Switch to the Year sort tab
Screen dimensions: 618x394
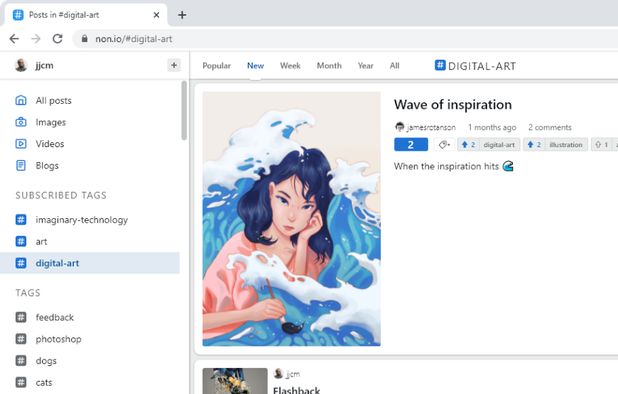[x=365, y=66]
